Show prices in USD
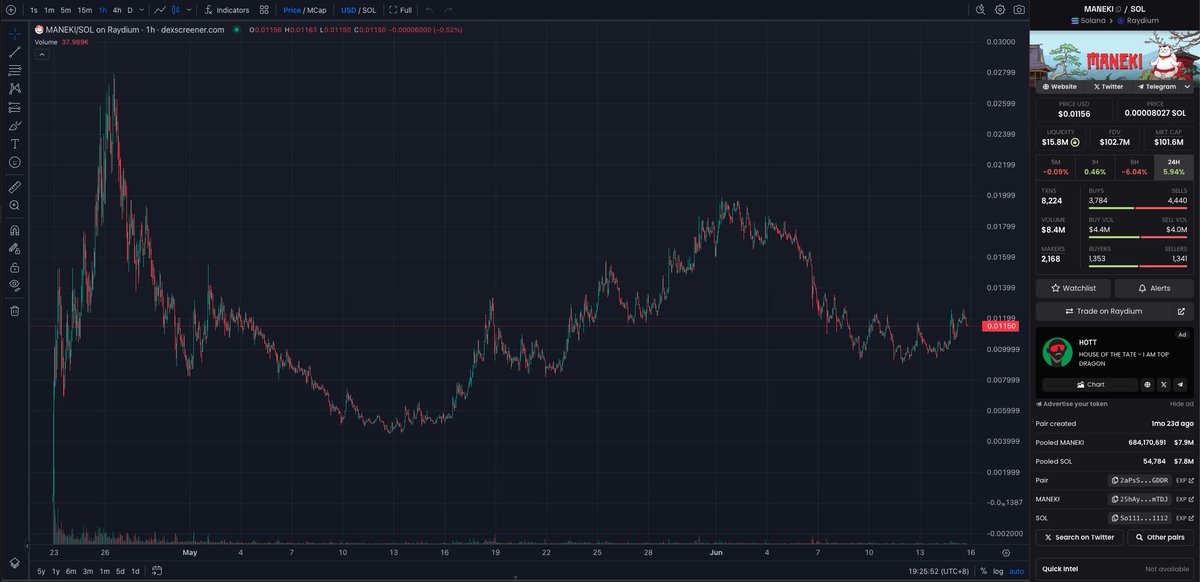The height and width of the screenshot is (582, 1200). click(x=348, y=10)
